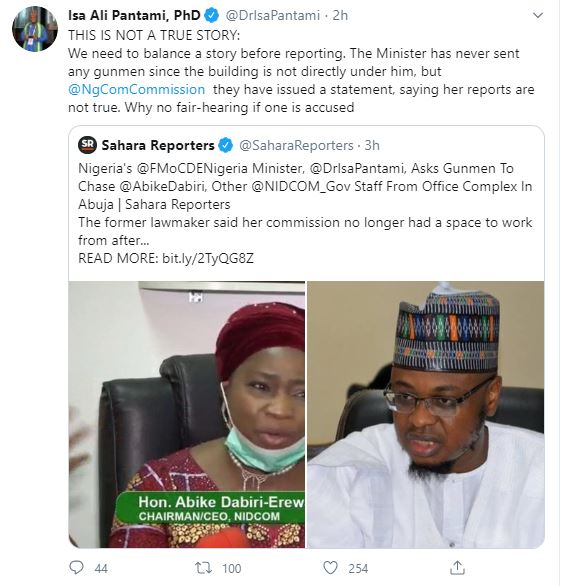View the photo of the man in patterned cap
The image size is (563, 586).
[425, 414]
